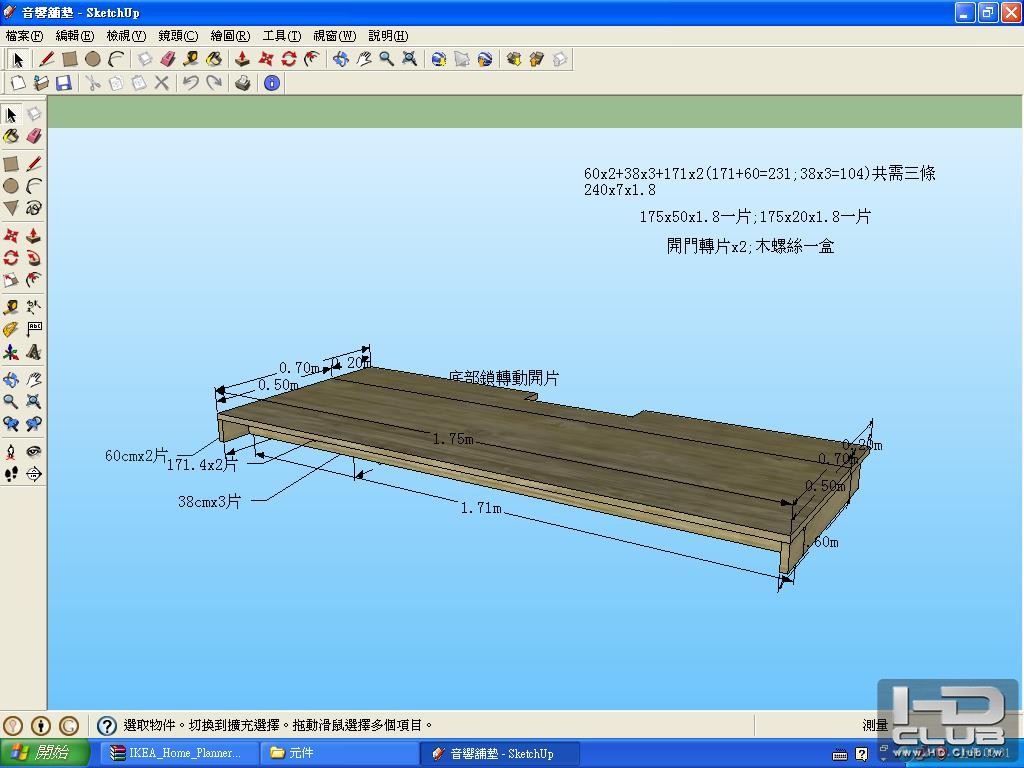Click the Save diskette icon
Image resolution: width=1024 pixels, height=768 pixels.
(63, 83)
